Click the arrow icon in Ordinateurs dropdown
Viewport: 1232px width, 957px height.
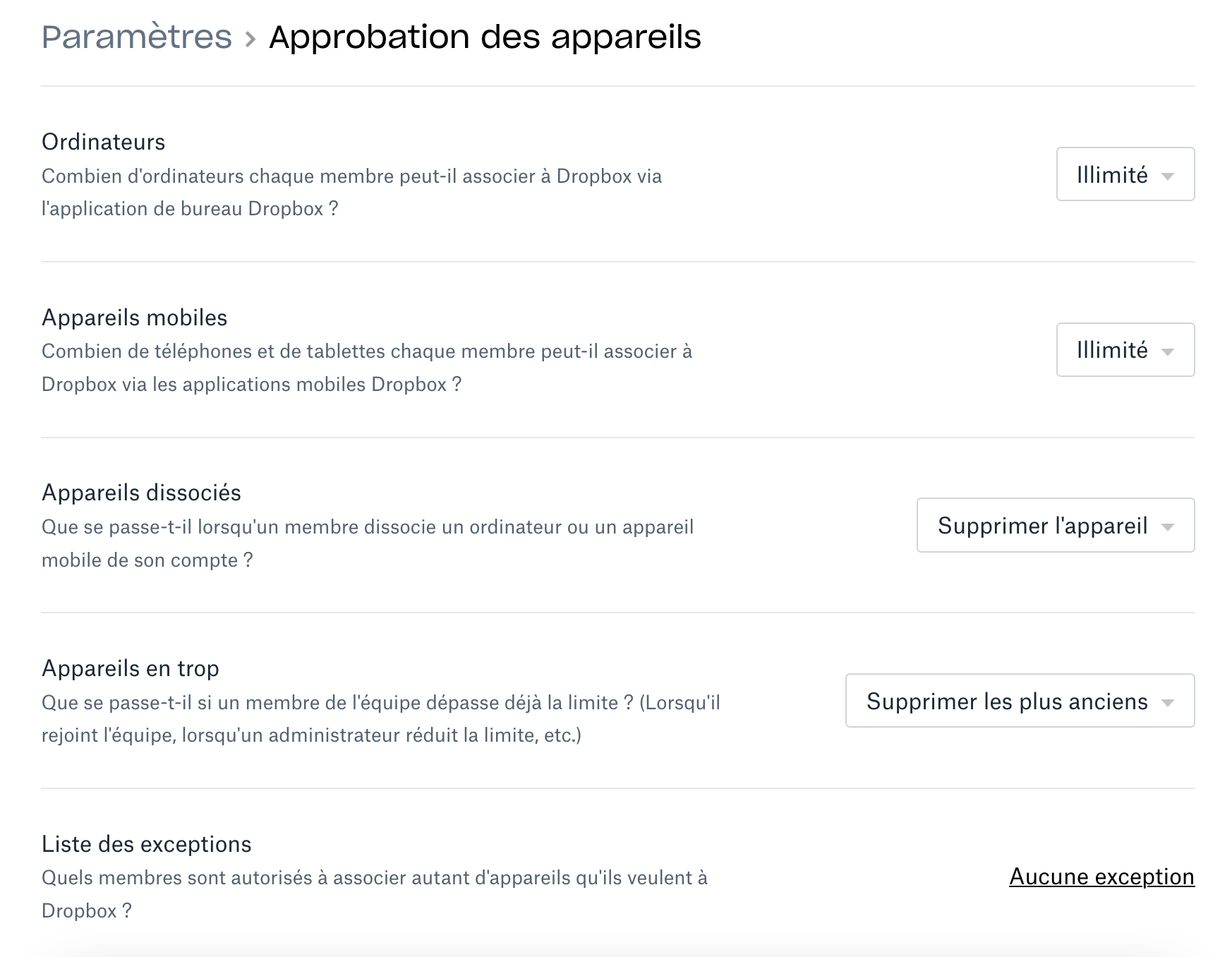click(1168, 176)
